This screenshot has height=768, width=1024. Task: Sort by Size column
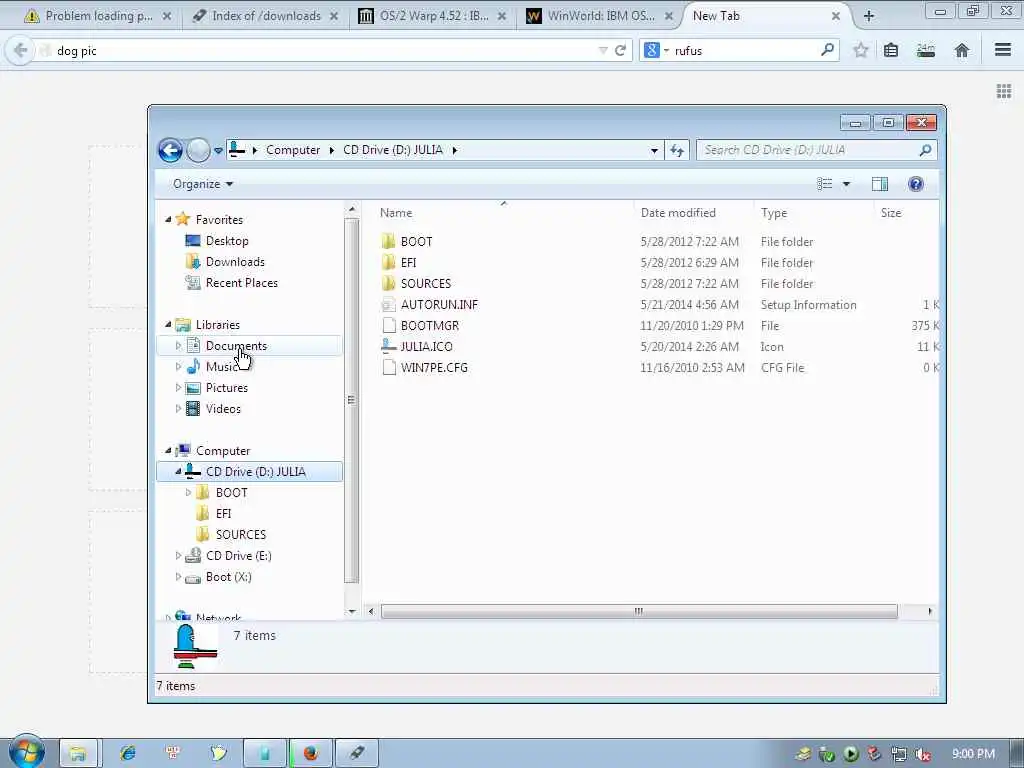point(891,213)
